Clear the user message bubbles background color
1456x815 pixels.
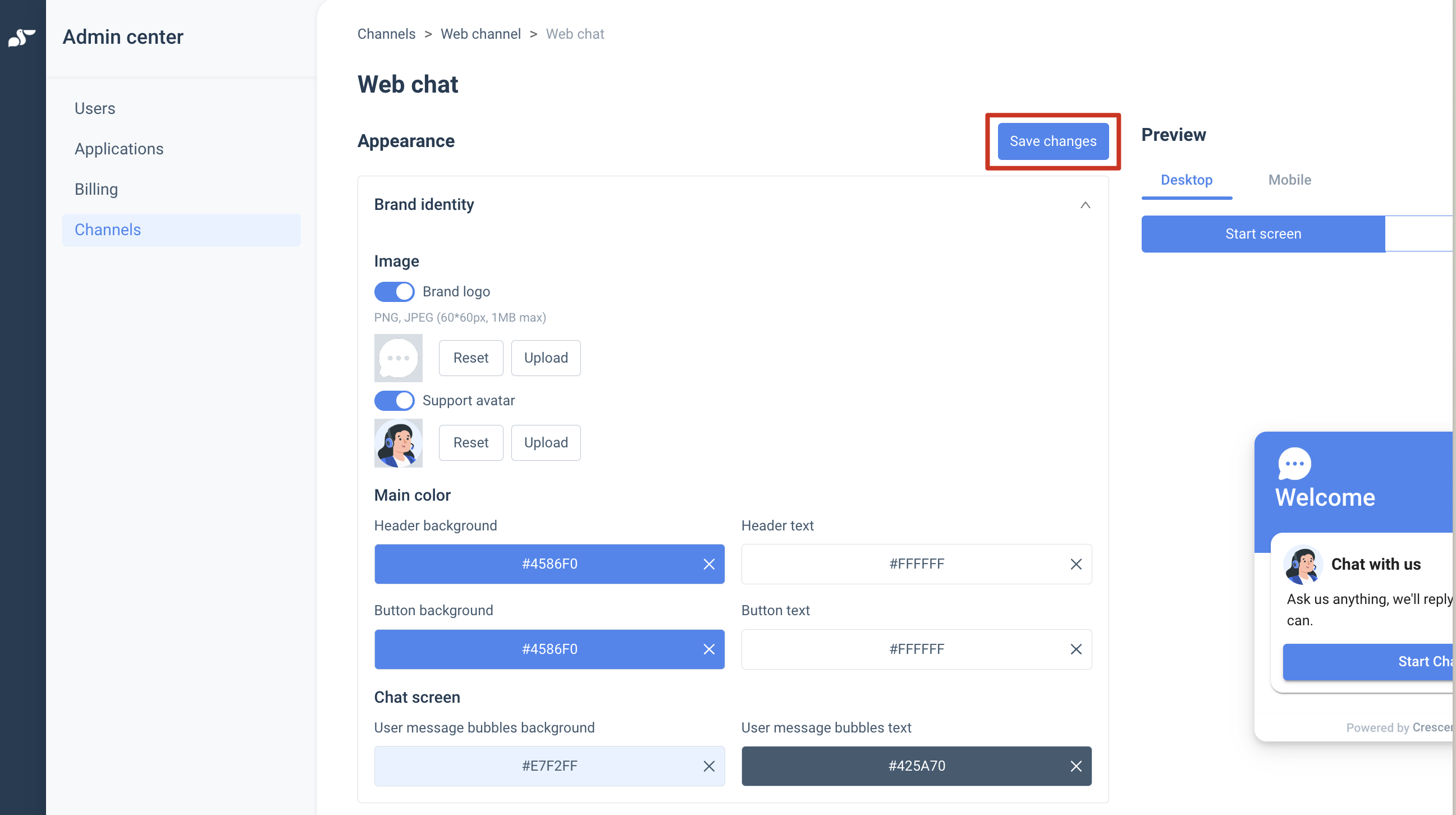click(709, 766)
